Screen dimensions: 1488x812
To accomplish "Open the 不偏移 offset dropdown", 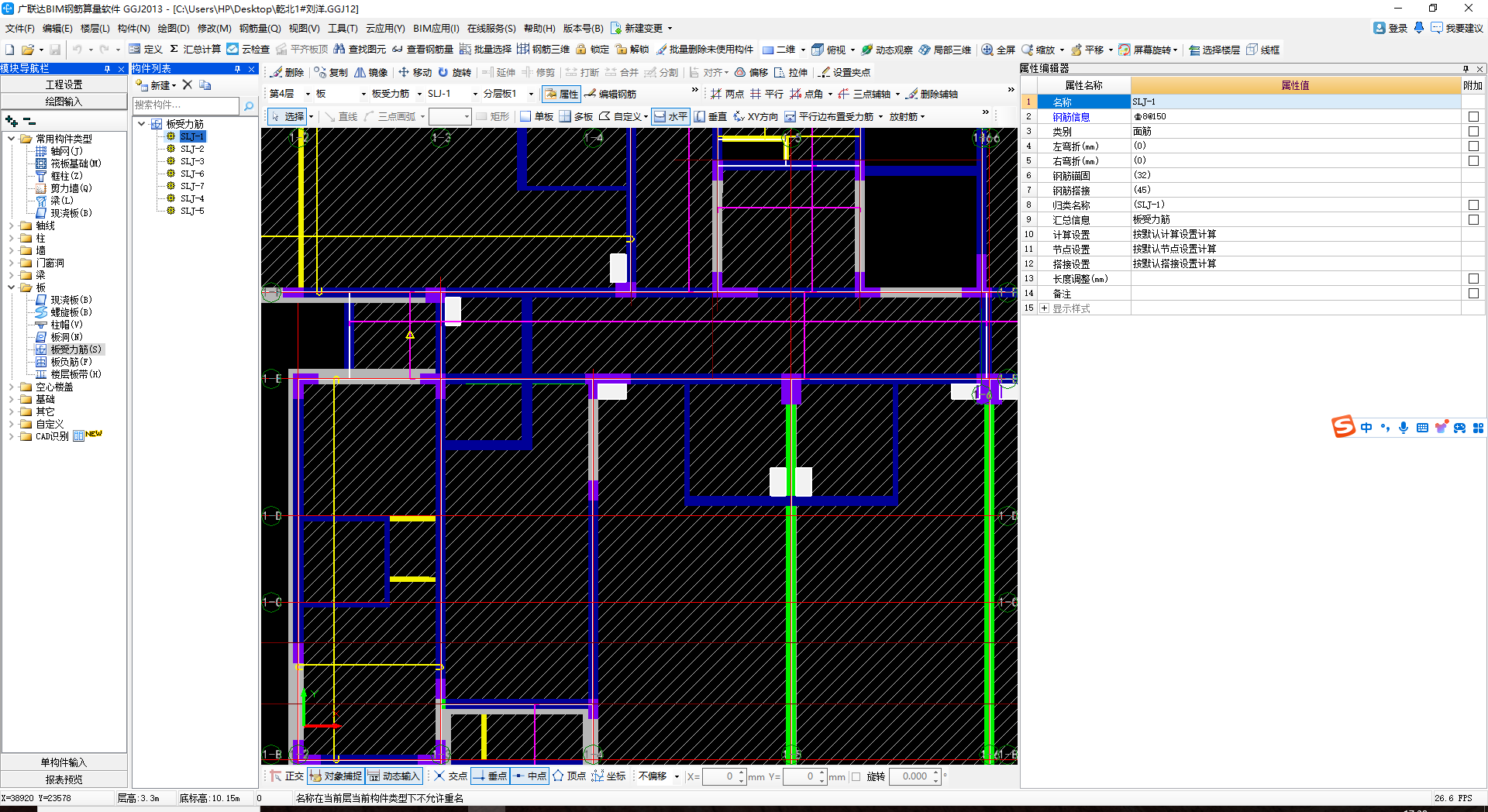I will click(x=677, y=776).
